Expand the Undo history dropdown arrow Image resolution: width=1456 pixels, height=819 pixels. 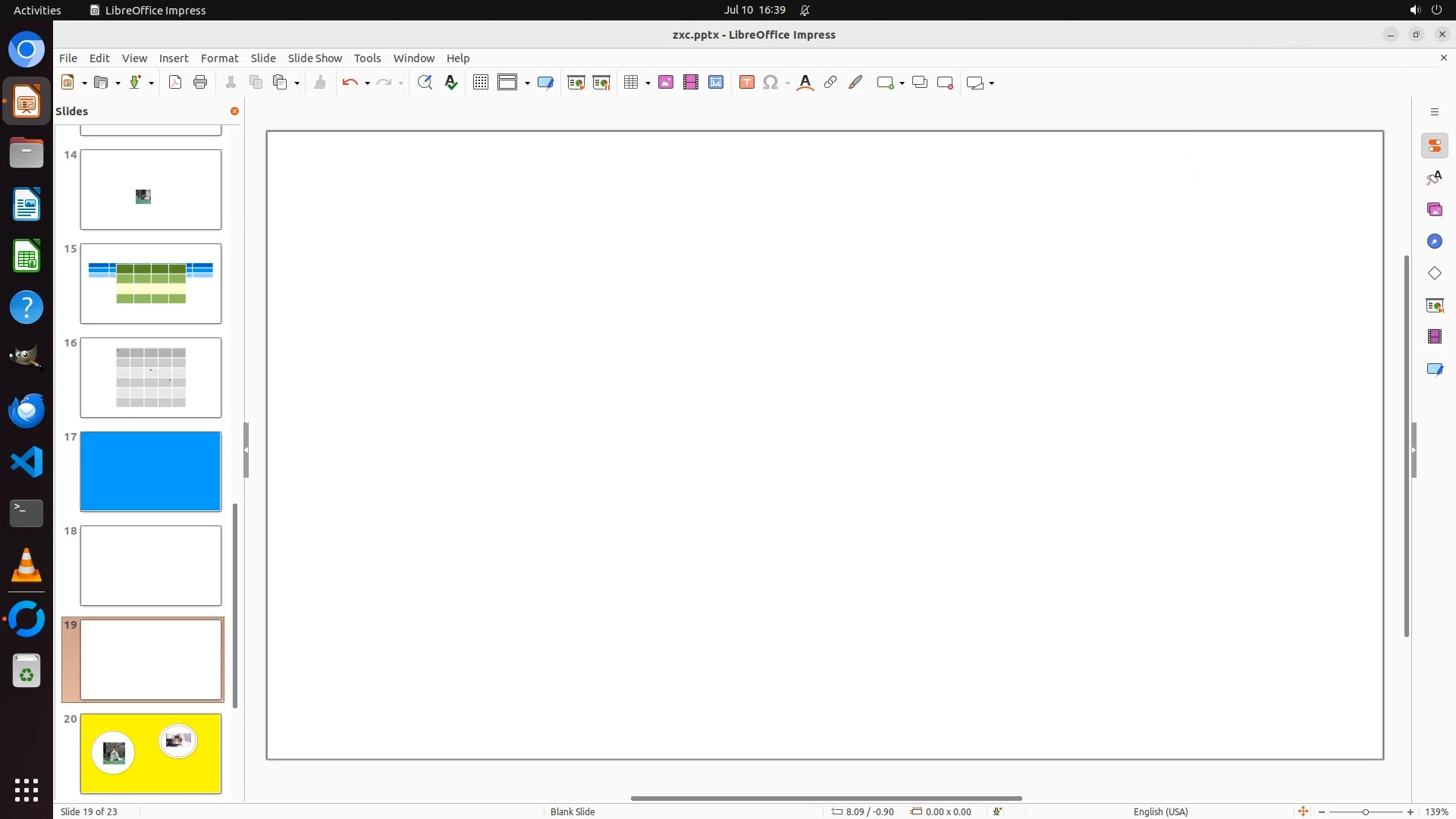(367, 83)
